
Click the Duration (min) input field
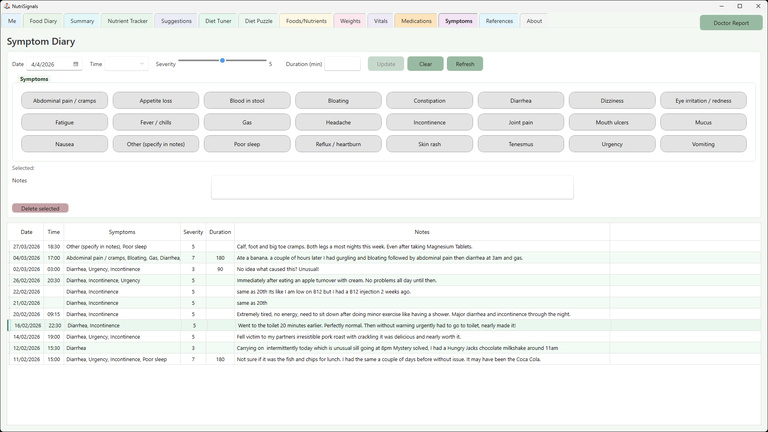click(342, 64)
